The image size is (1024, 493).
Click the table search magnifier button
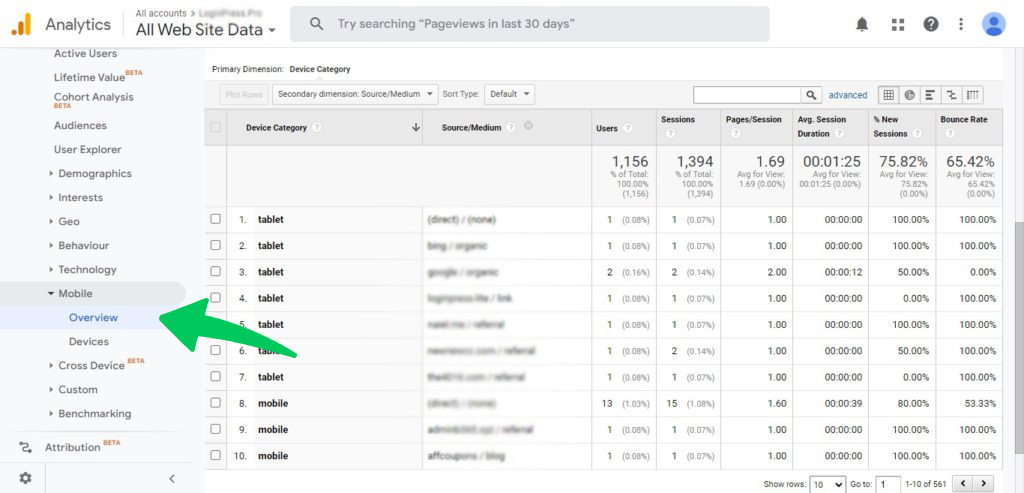tap(812, 95)
